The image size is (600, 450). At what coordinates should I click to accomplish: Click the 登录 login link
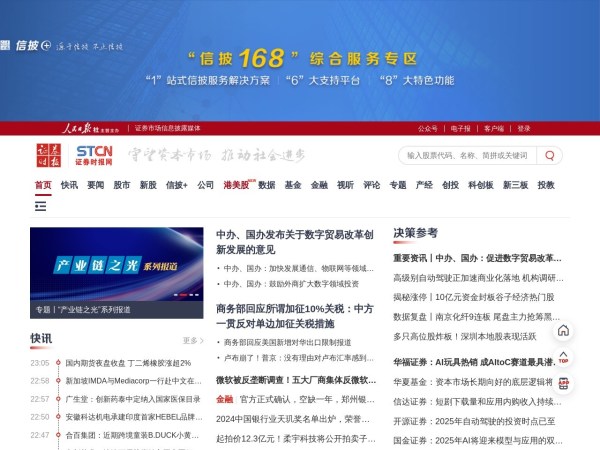[524, 128]
